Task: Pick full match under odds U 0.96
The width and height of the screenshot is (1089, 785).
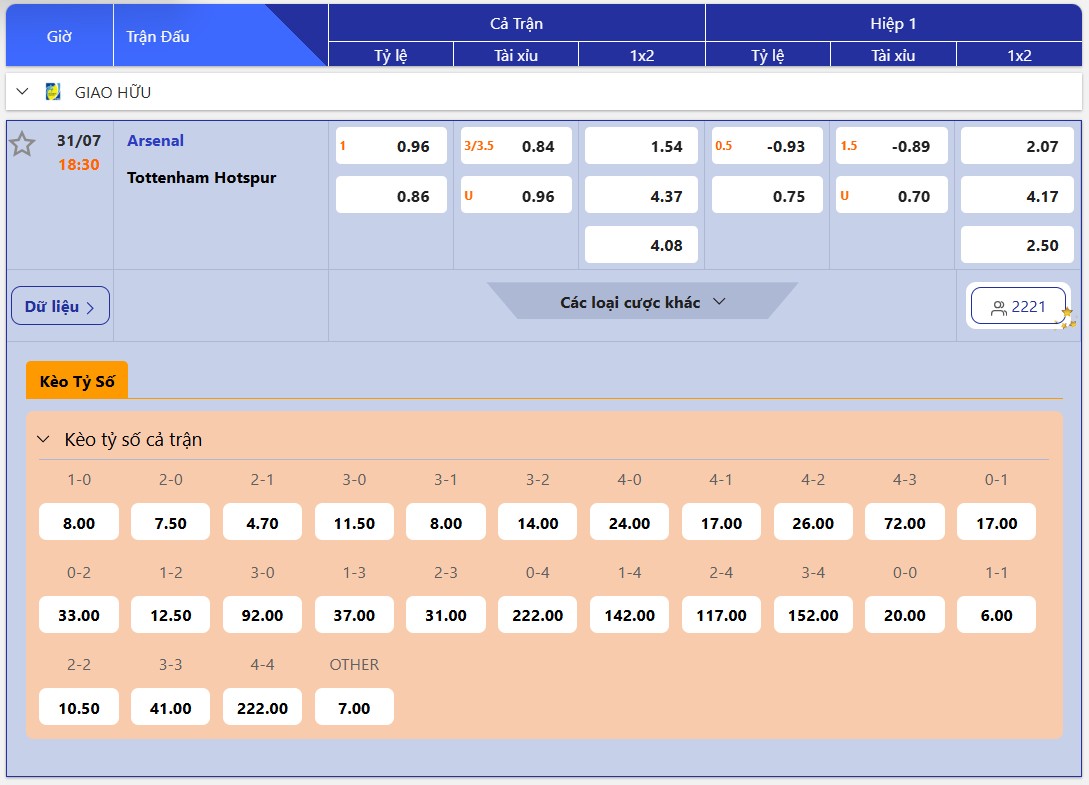Action: click(x=516, y=196)
